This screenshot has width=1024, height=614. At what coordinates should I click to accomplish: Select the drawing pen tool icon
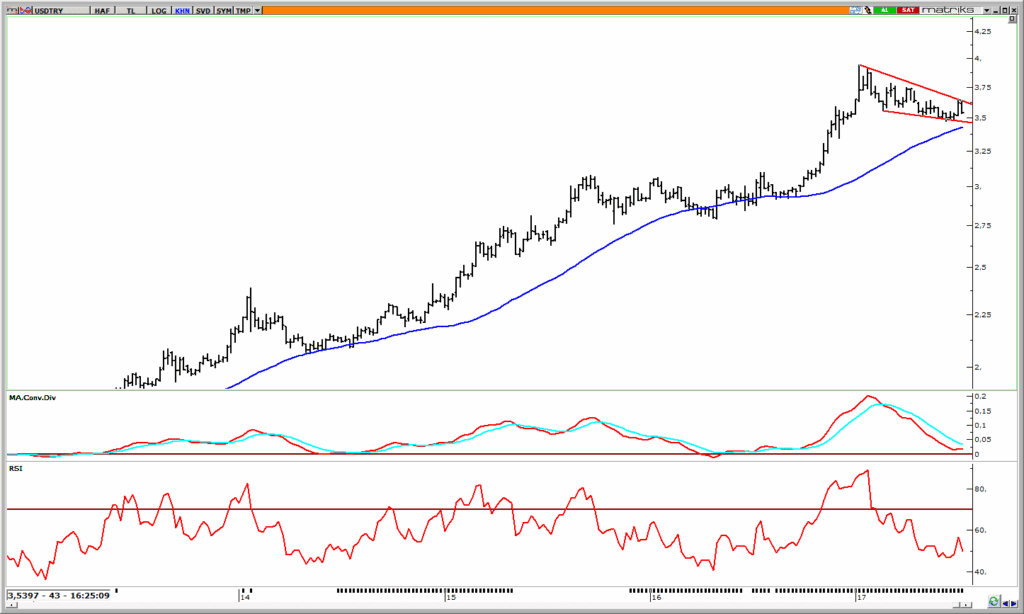(x=868, y=9)
